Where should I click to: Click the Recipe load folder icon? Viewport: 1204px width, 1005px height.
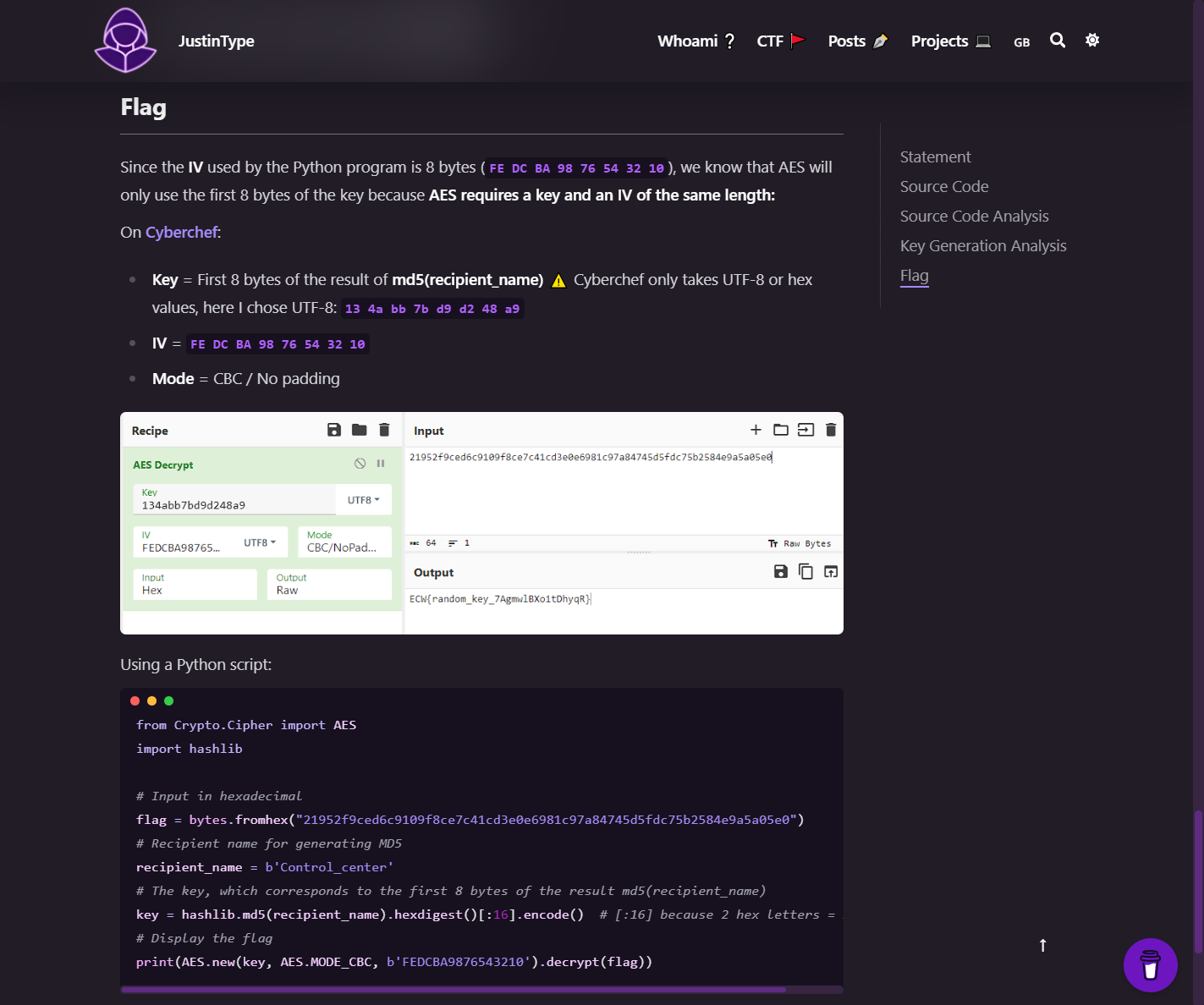pos(360,430)
